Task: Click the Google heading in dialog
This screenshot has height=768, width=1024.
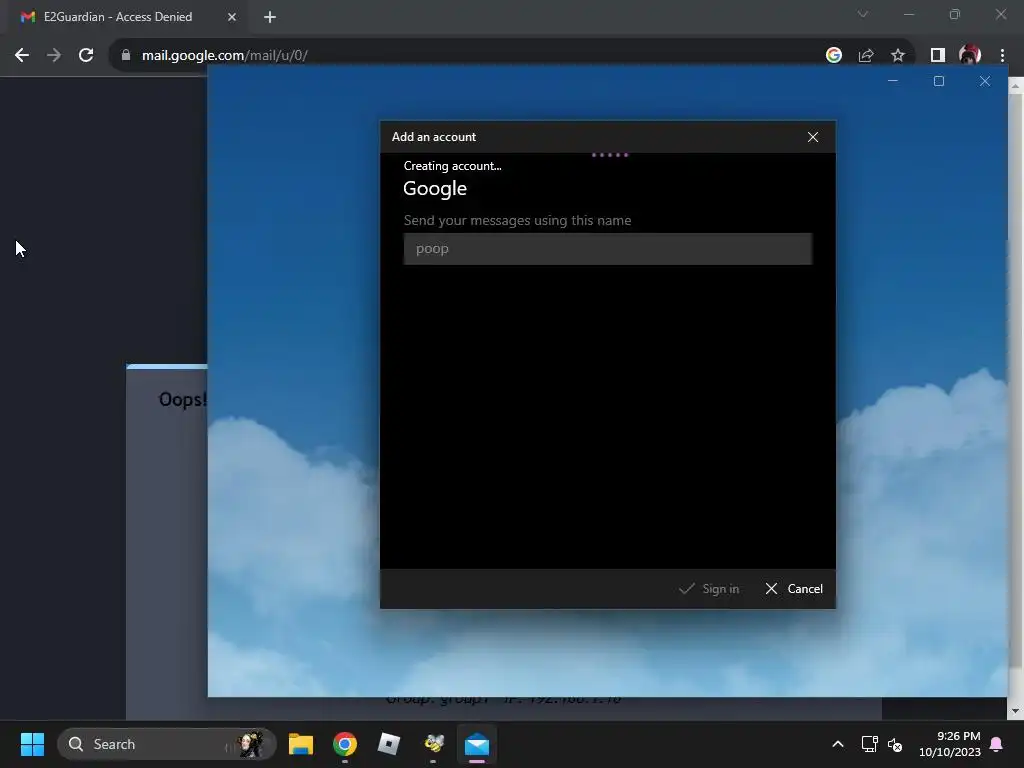Action: [x=435, y=189]
